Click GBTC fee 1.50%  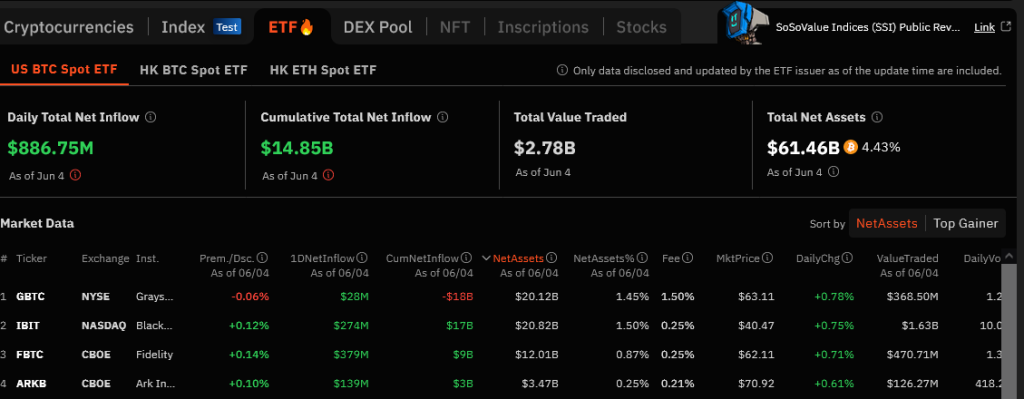point(677,296)
